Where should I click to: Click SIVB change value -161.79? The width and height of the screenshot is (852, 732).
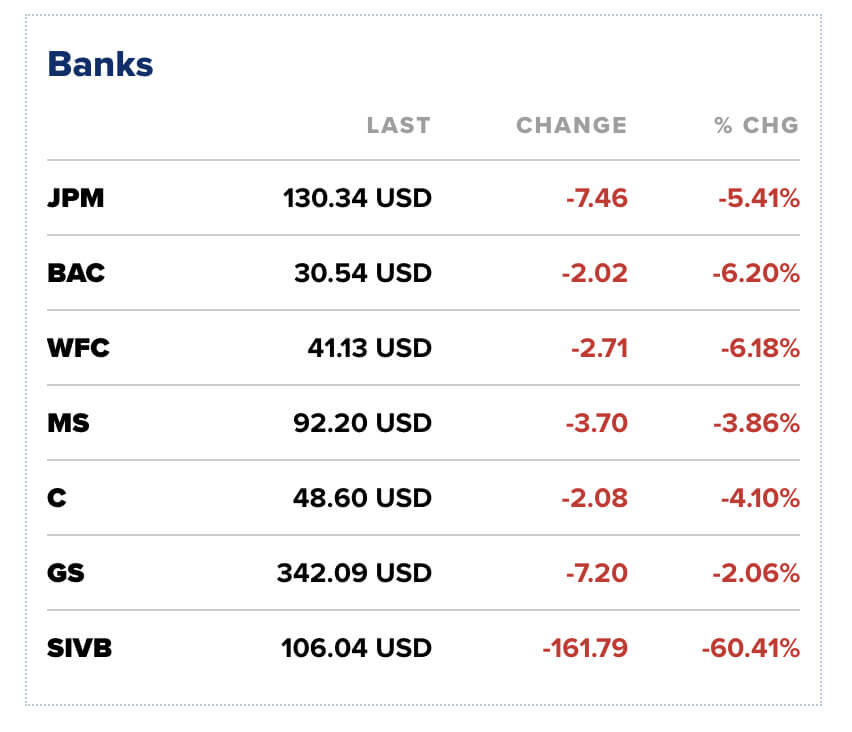point(585,648)
